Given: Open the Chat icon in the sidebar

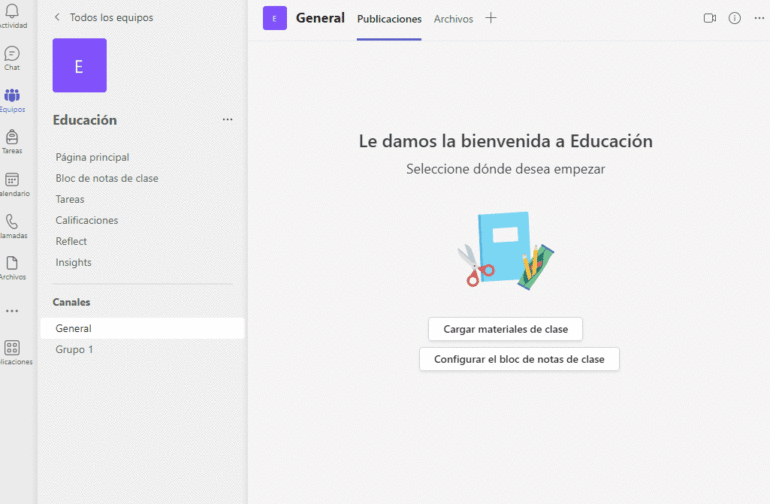Looking at the screenshot, I should [x=12, y=54].
